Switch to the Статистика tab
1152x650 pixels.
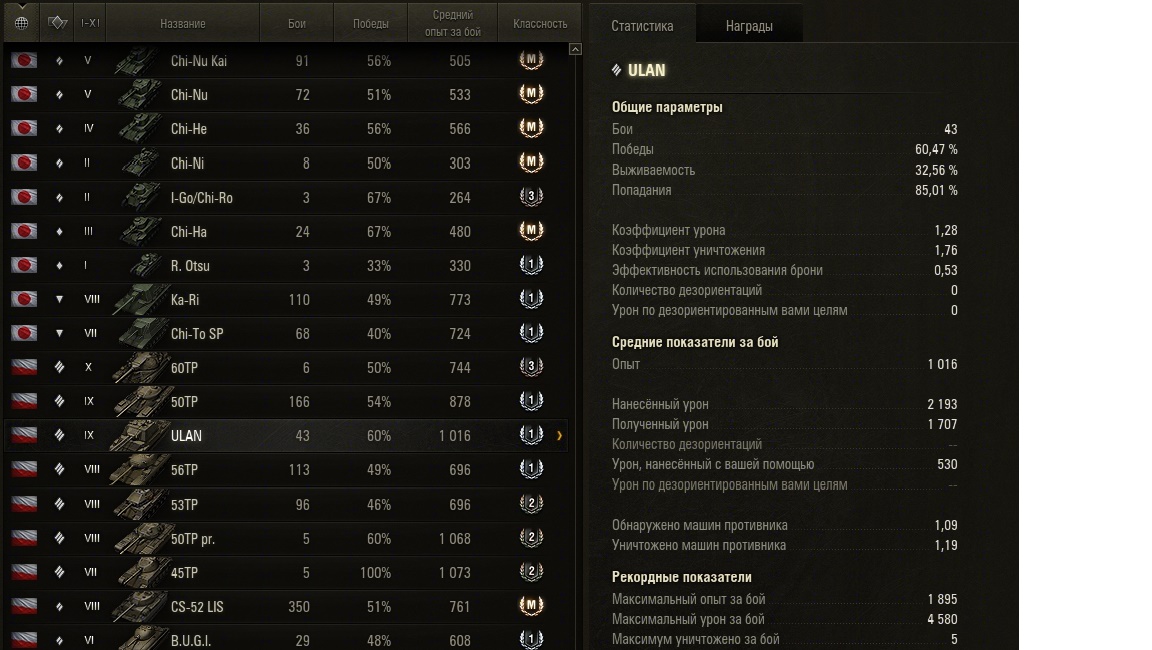point(642,26)
